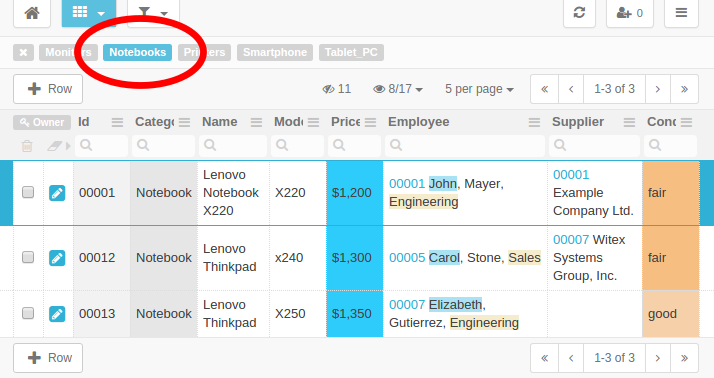Go to the home icon button
Viewport: 714px width, 378px height.
click(32, 13)
